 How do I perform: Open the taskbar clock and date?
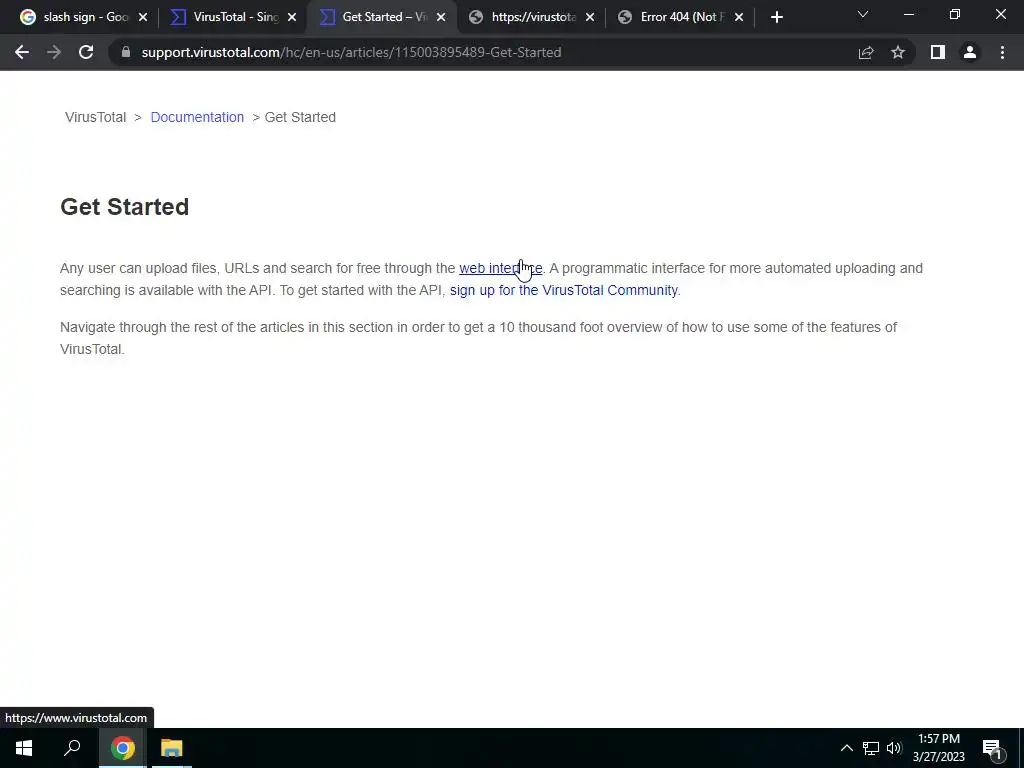click(x=938, y=748)
